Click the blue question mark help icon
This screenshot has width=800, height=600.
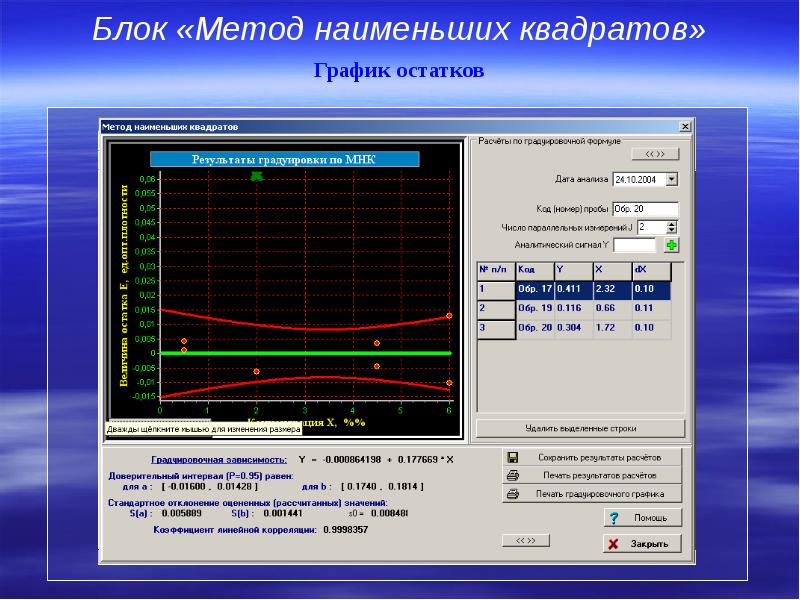(x=614, y=518)
